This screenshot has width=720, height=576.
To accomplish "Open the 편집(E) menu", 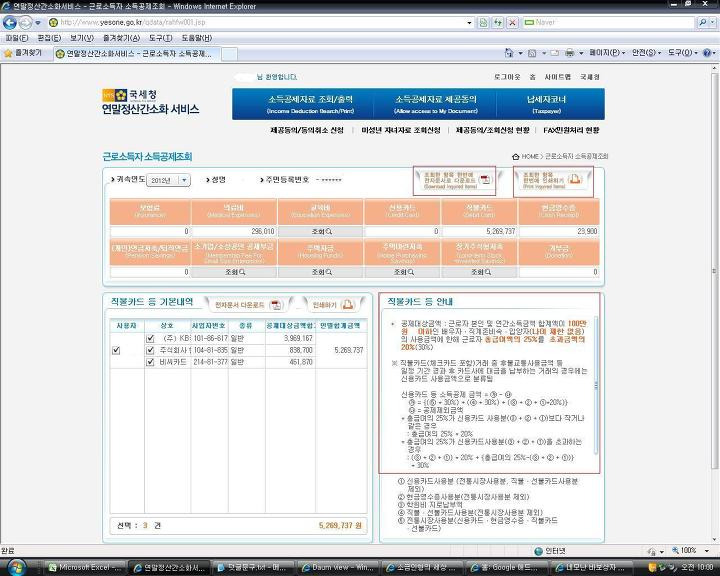I will [49, 38].
